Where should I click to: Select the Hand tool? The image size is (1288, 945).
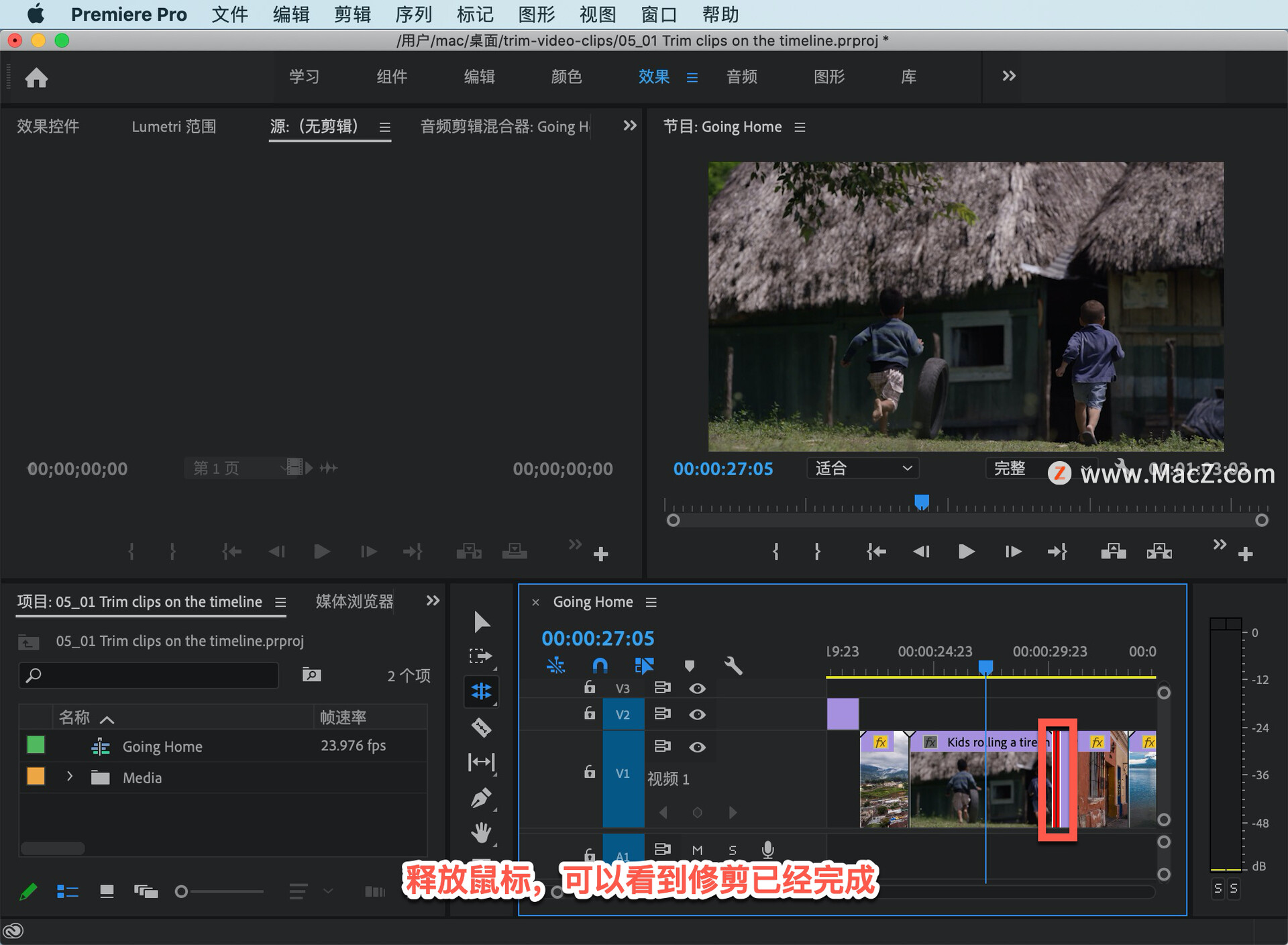coord(481,833)
